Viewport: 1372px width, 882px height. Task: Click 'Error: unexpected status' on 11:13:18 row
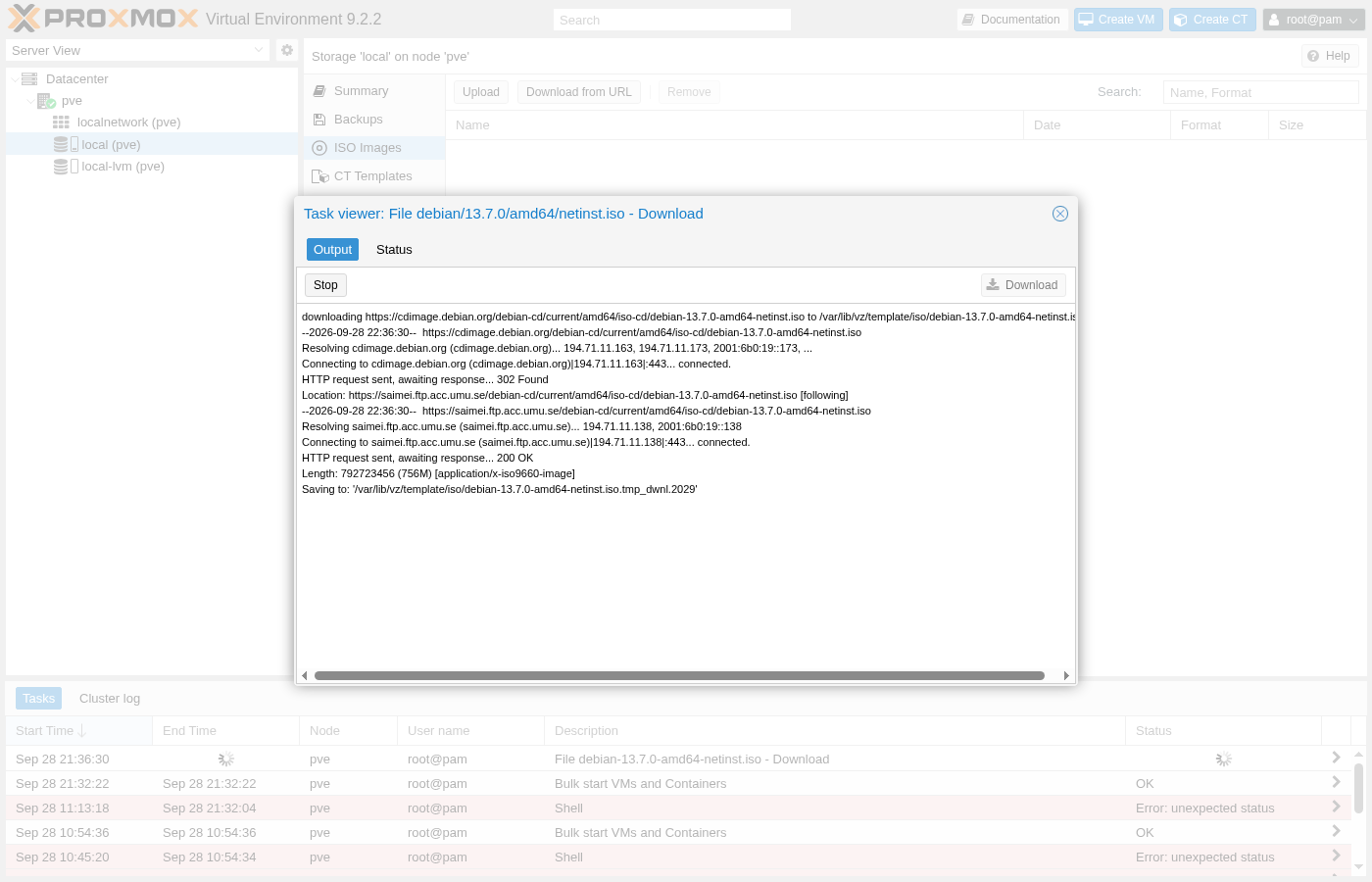[x=1205, y=808]
